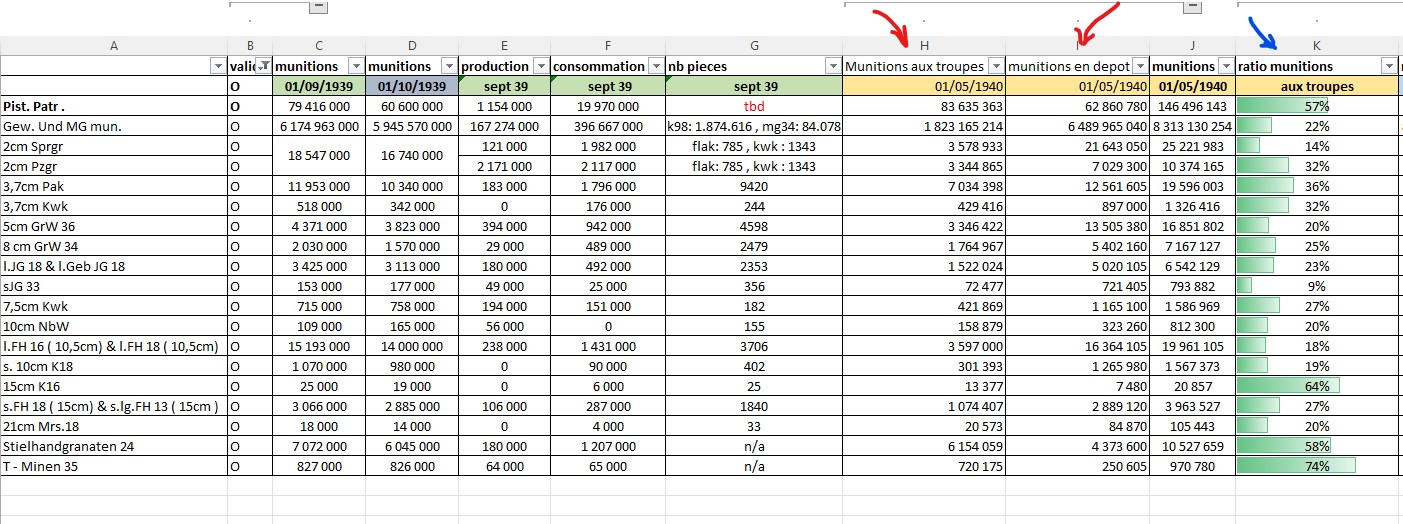This screenshot has height=524, width=1403.
Task: Collapse the column group above column B
Action: click(x=318, y=7)
